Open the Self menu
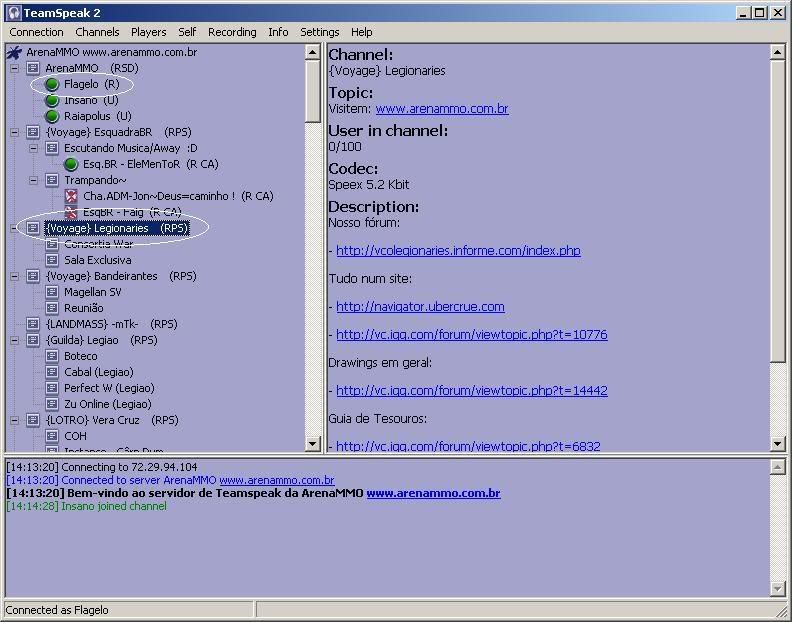792x622 pixels. tap(187, 32)
